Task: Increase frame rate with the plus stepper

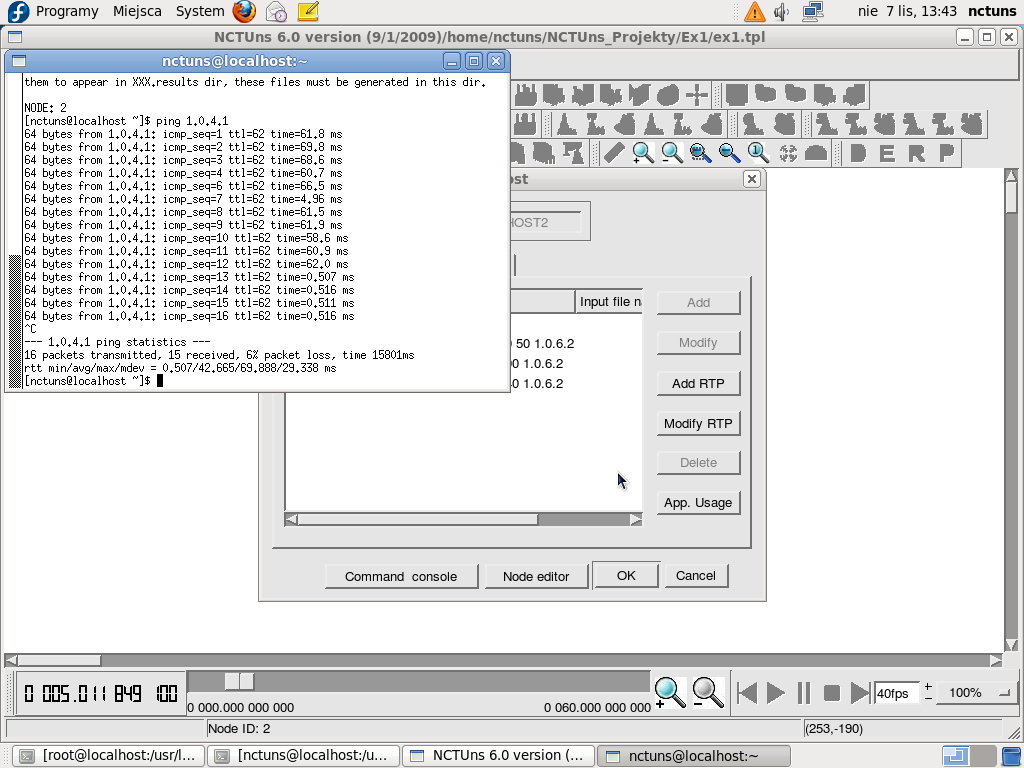Action: 928,686
